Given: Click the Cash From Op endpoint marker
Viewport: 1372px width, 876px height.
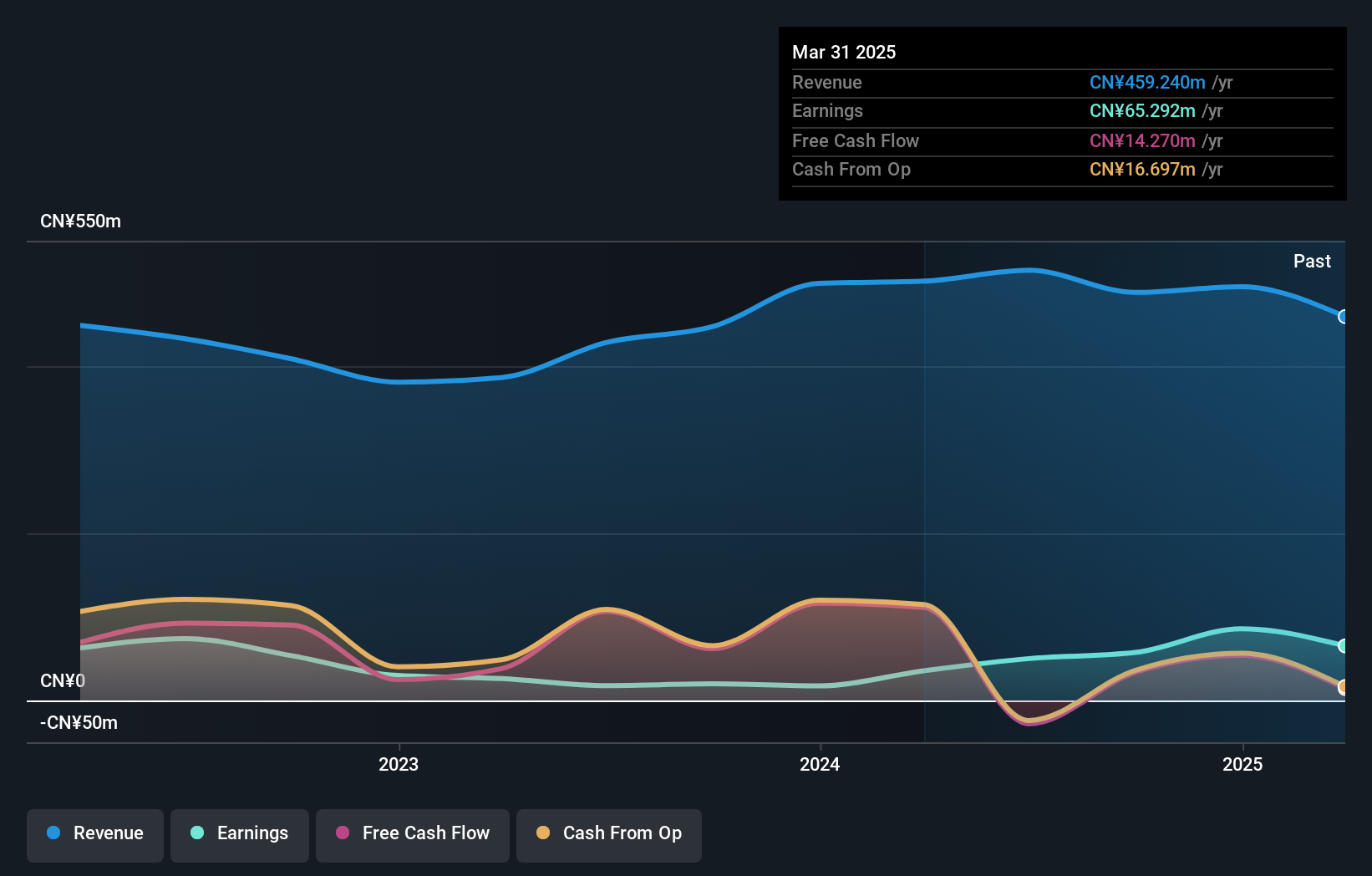Looking at the screenshot, I should pos(1343,687).
